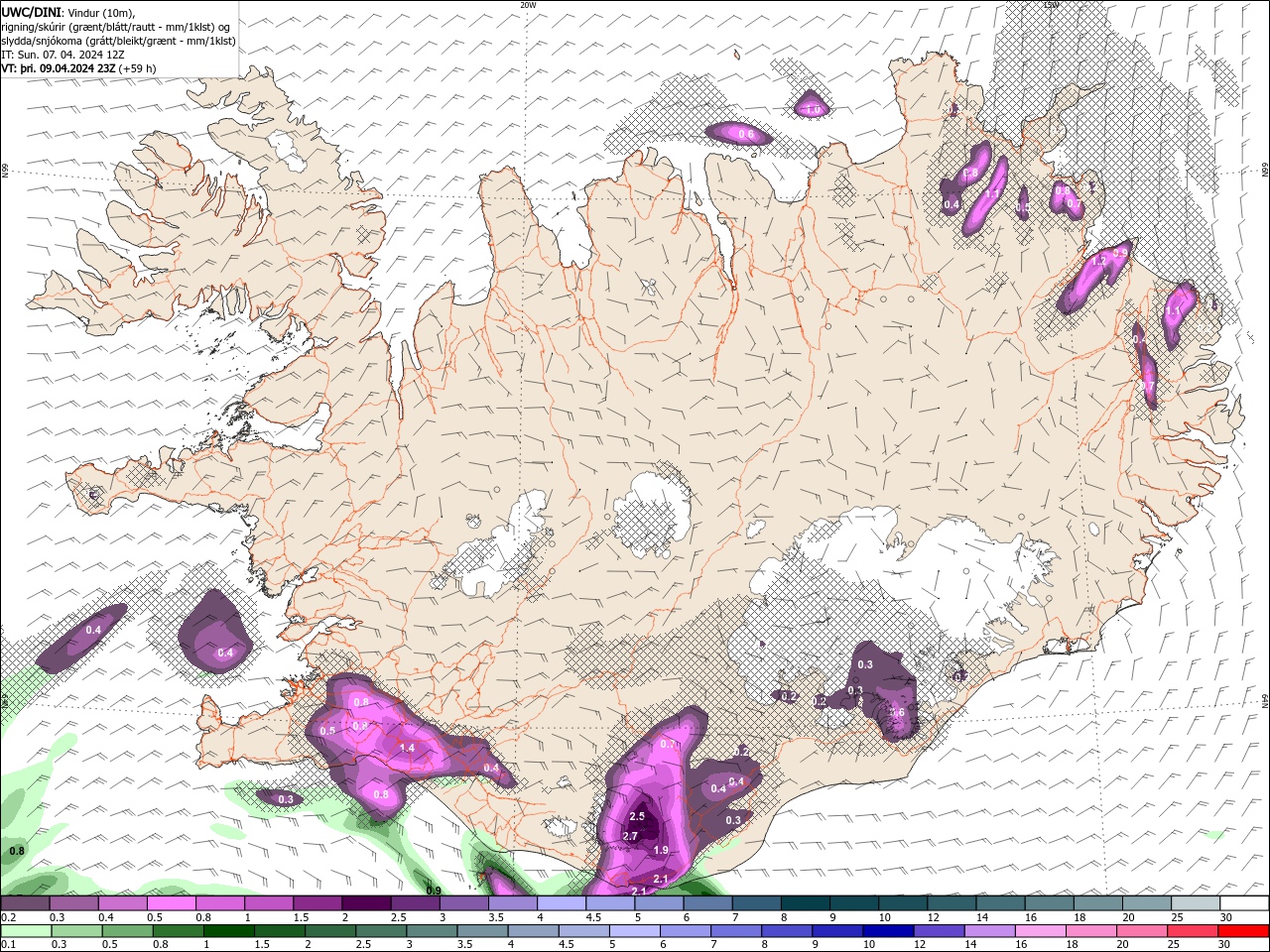
Task: Select the rain scale swatch between 25 and 30
Action: tap(1193, 931)
